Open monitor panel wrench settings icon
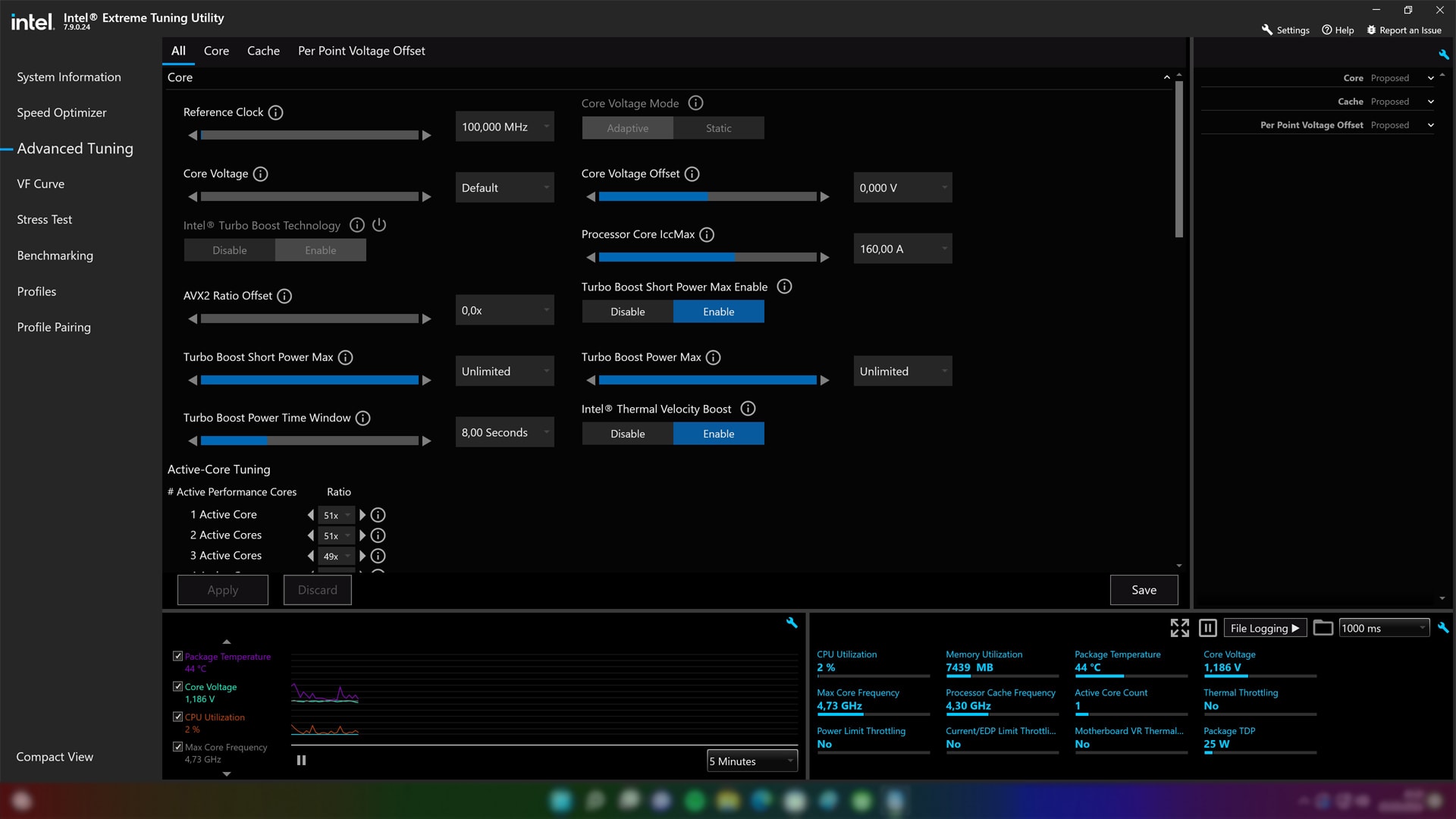This screenshot has width=1456, height=819. 1443,628
